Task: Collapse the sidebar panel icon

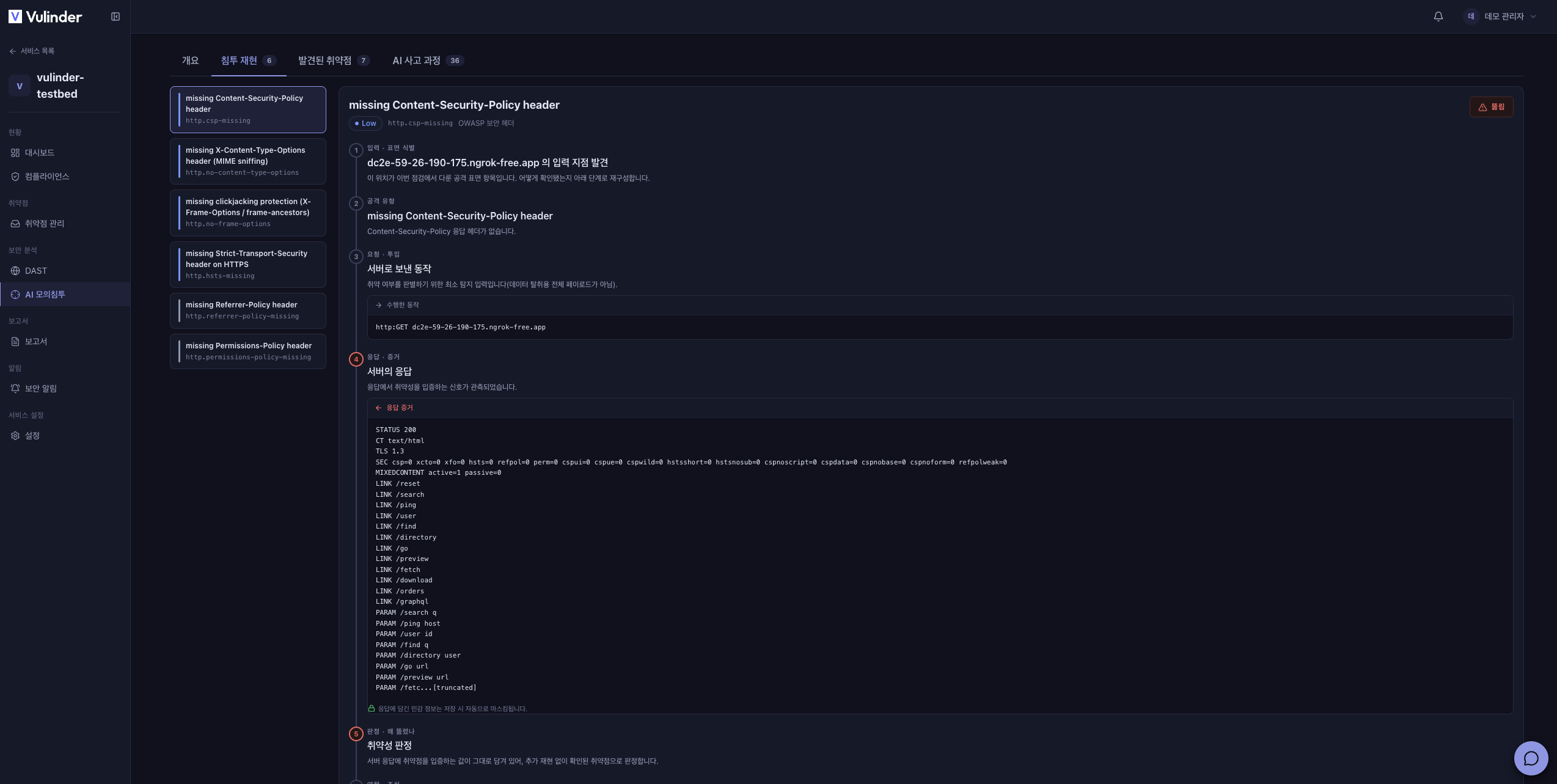Action: pyautogui.click(x=115, y=16)
